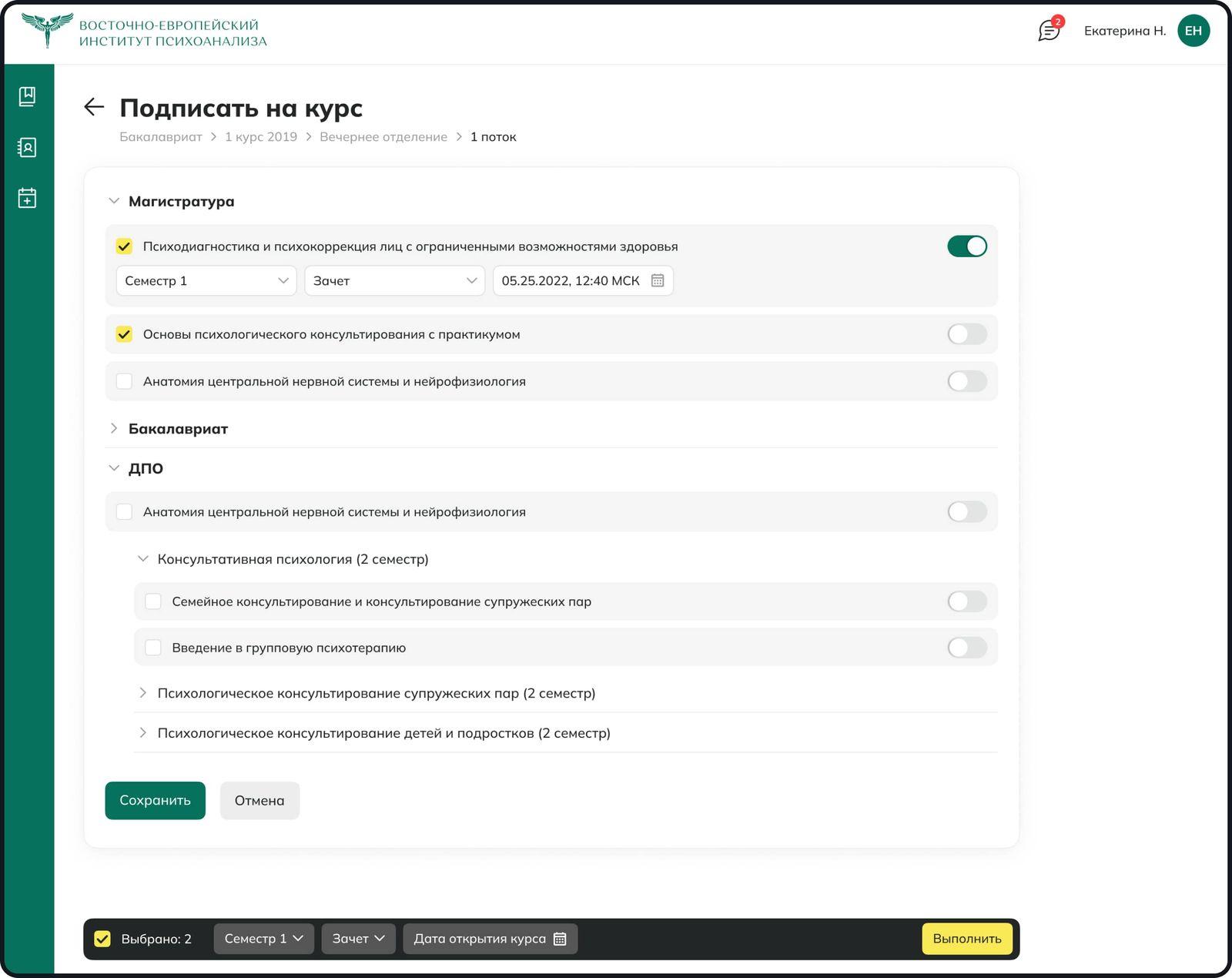The image size is (1232, 978).
Task: Click the EH user avatar
Action: click(1193, 31)
